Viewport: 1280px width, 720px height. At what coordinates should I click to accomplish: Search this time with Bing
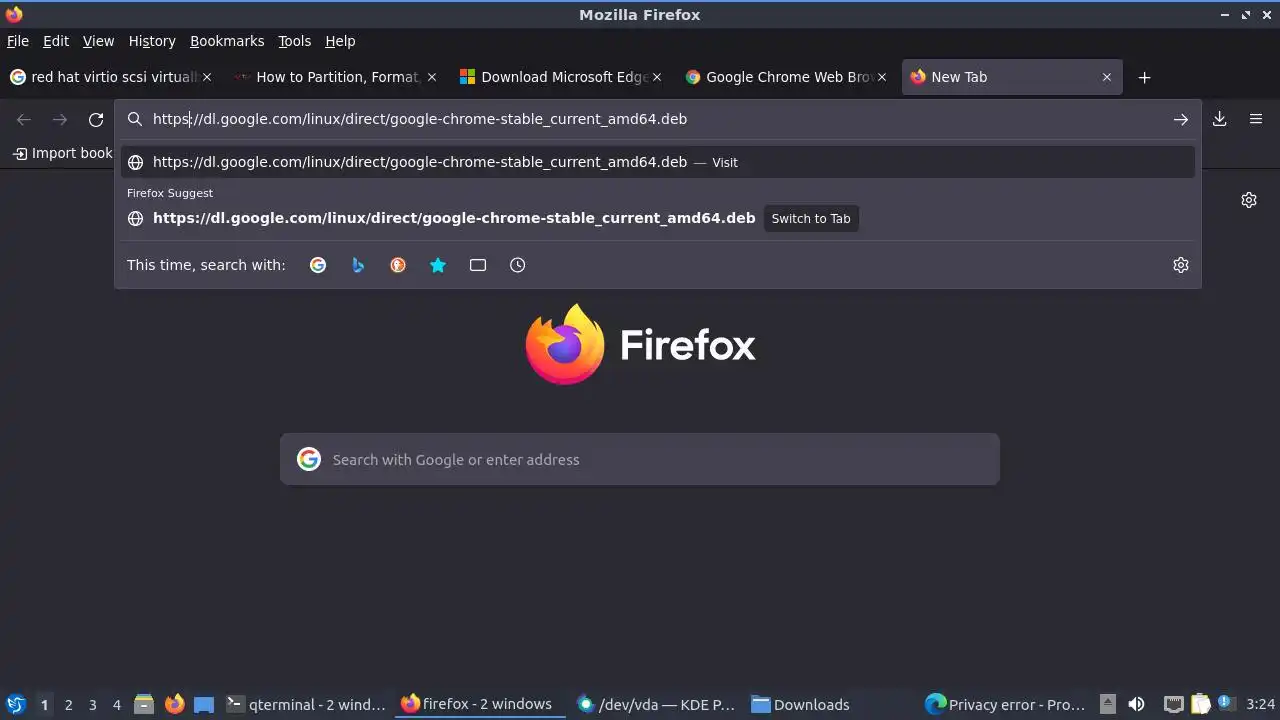pos(358,265)
